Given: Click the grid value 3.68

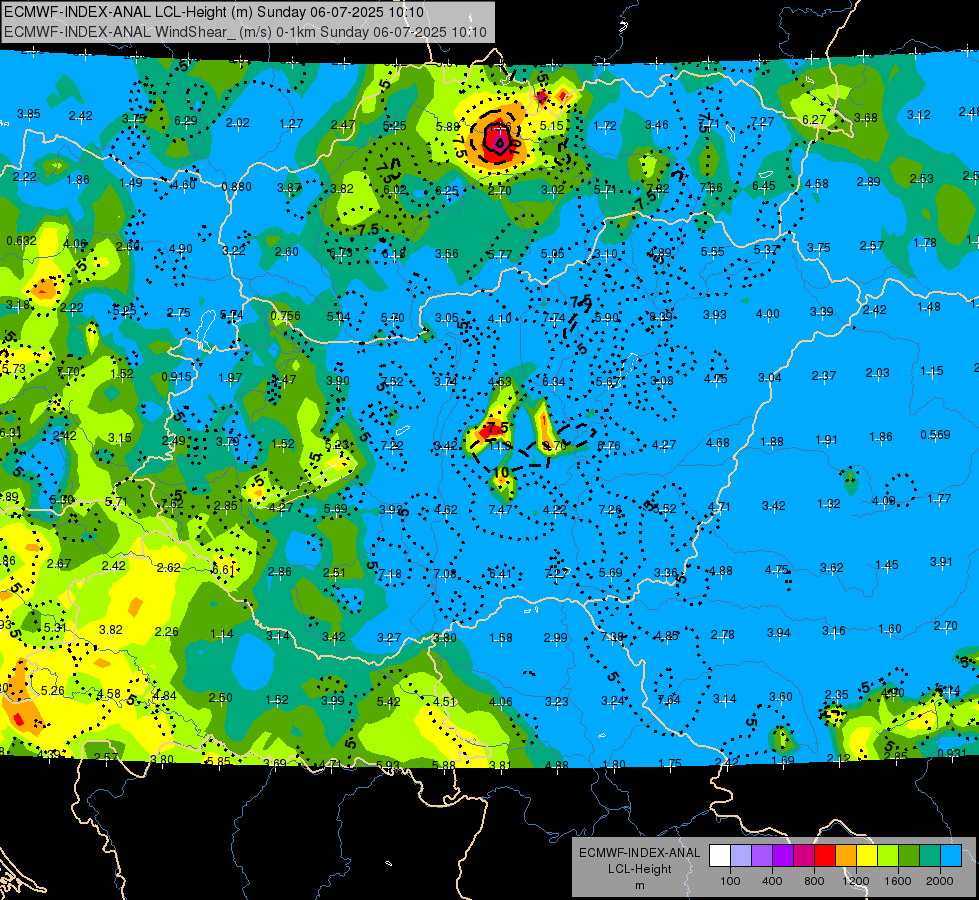Looking at the screenshot, I should click(866, 117).
